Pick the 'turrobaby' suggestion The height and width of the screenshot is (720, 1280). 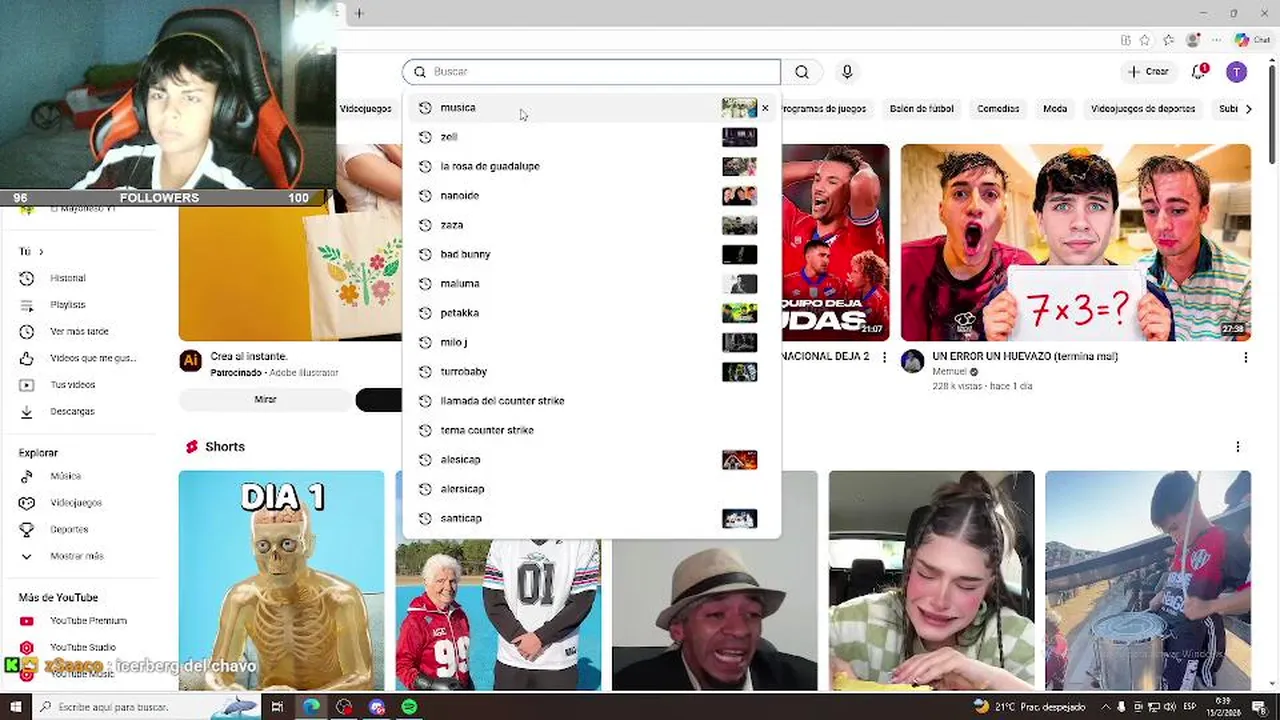(592, 371)
